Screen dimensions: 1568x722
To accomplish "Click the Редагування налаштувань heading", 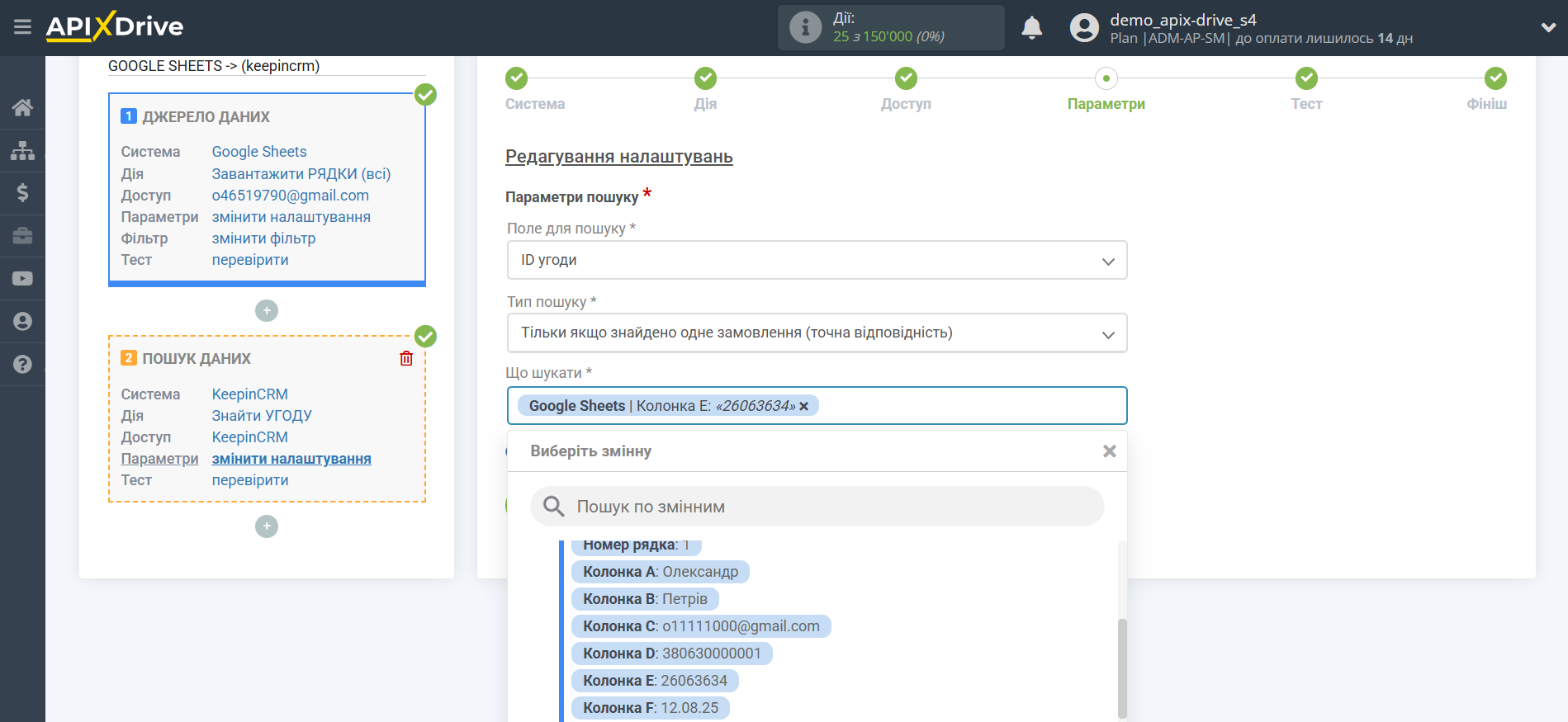I will (x=619, y=157).
